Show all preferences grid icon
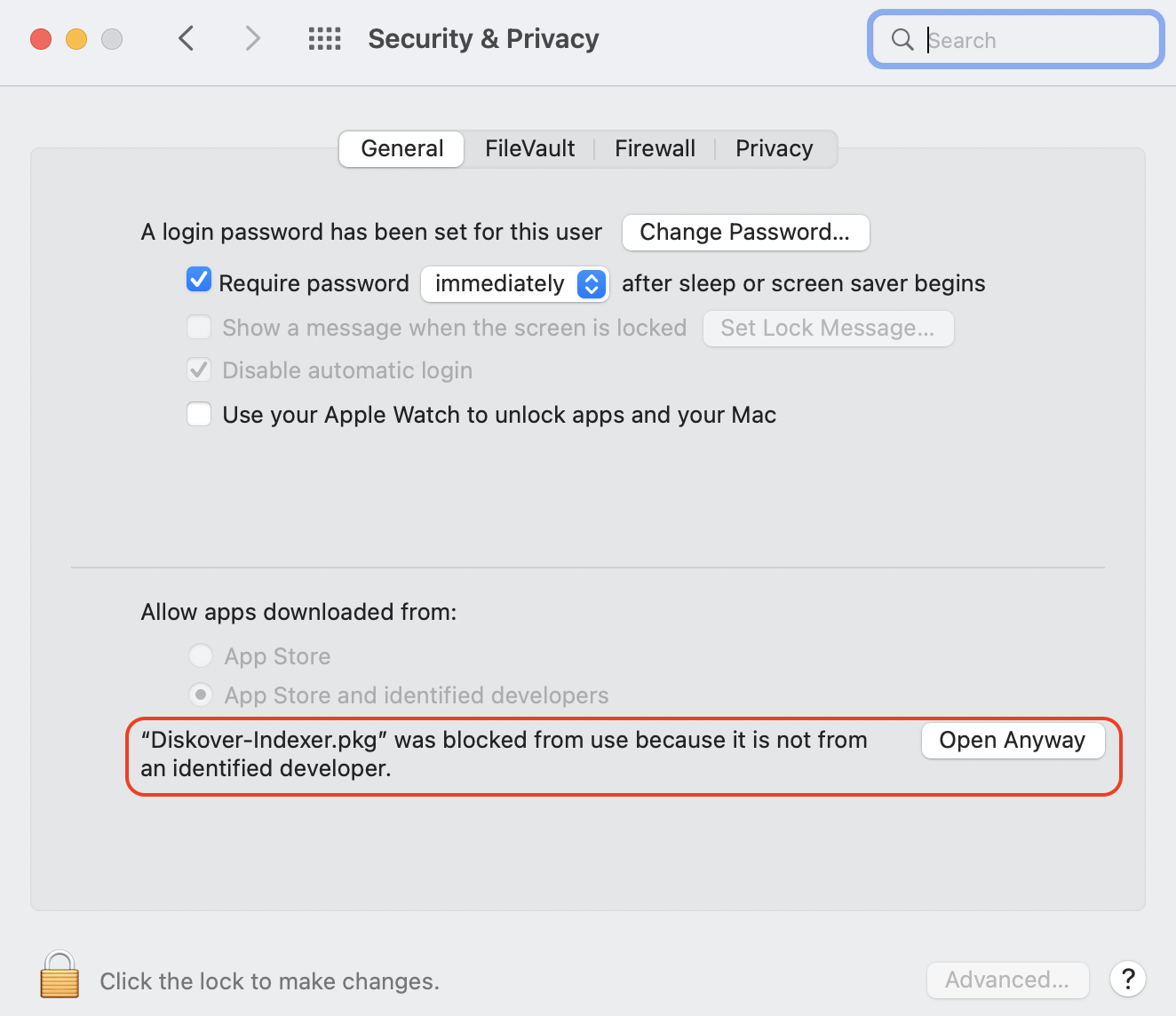The height and width of the screenshot is (1016, 1176). coord(324,39)
